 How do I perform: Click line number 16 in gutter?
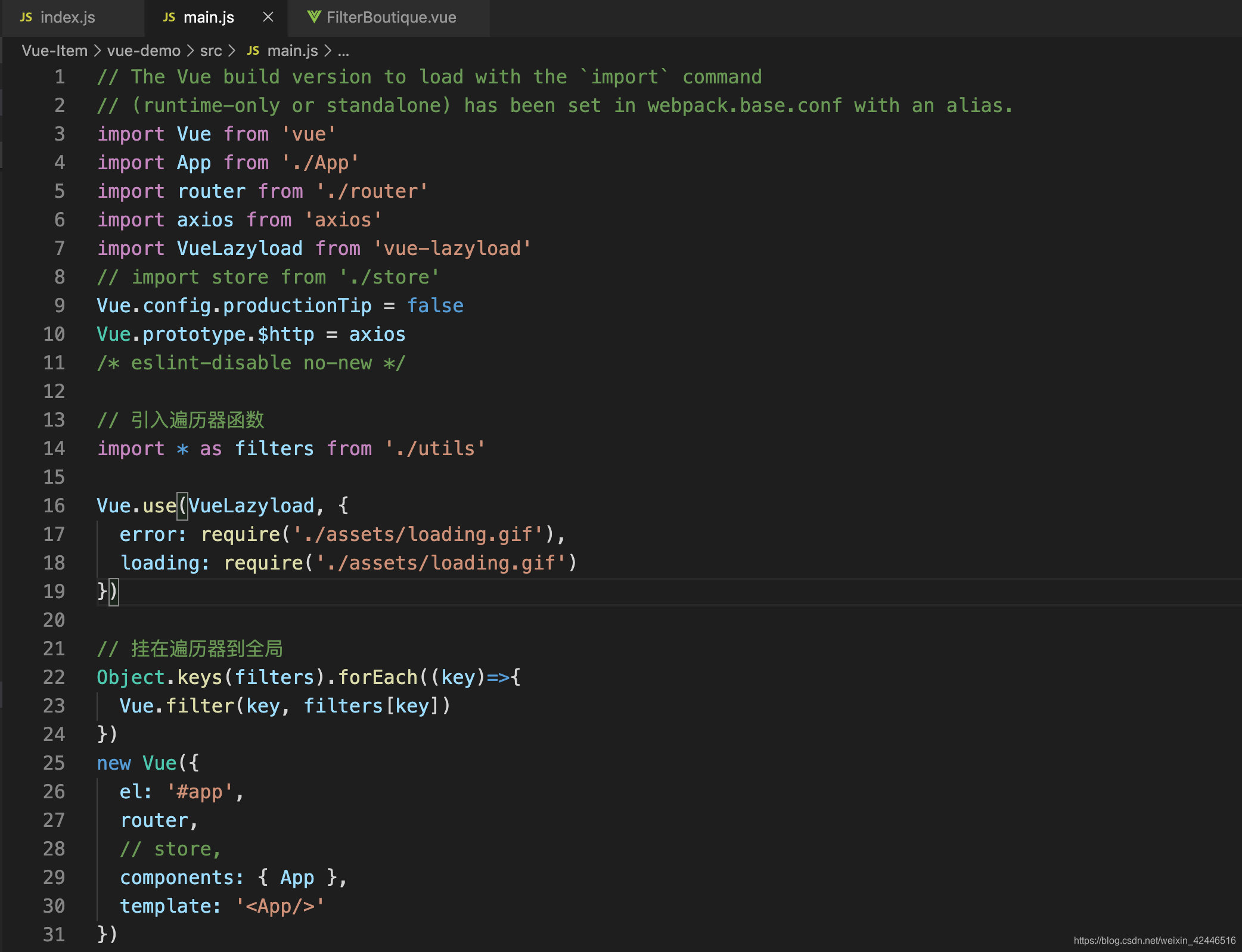point(54,506)
